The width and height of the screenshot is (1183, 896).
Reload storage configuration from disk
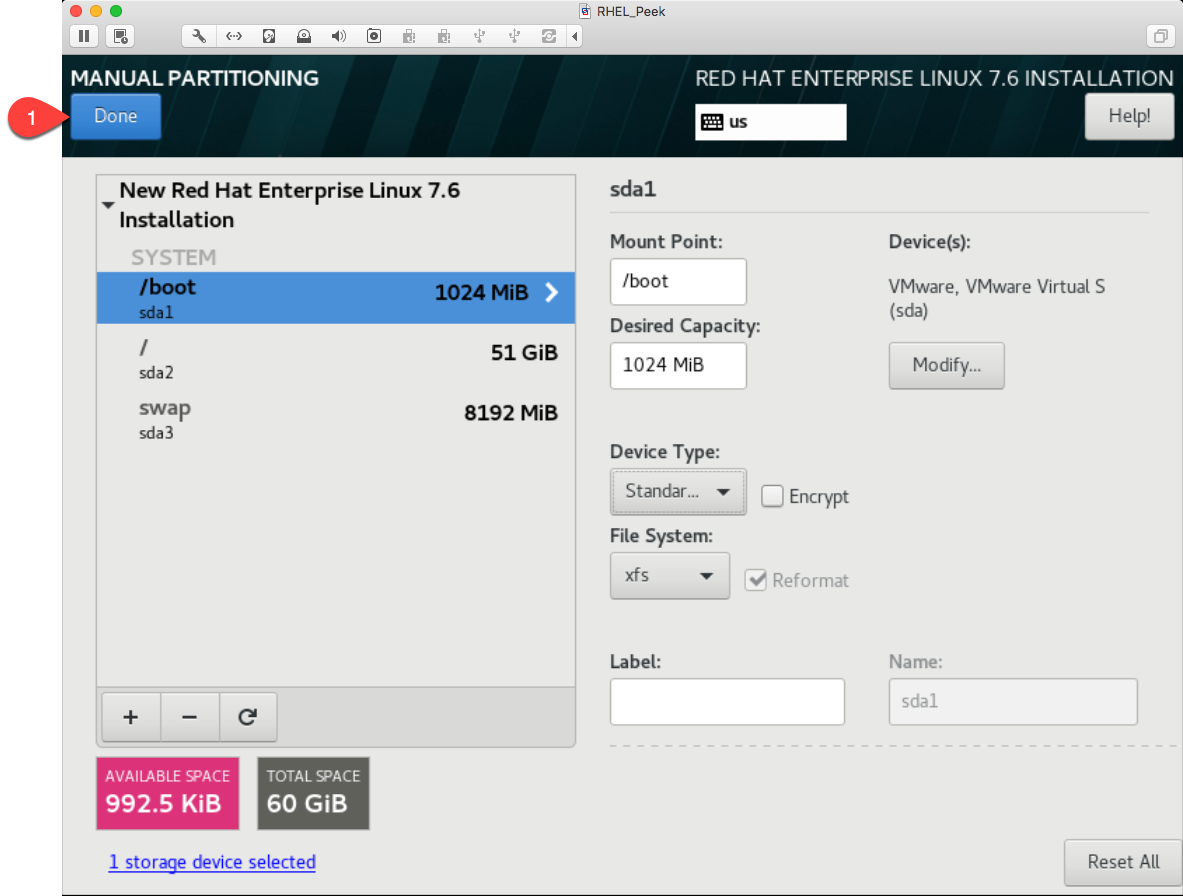coord(247,716)
